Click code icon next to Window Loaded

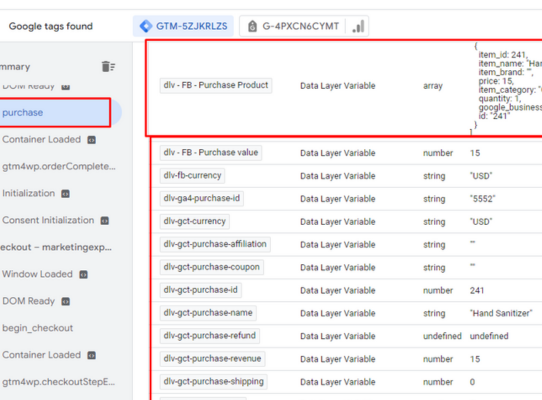pos(83,275)
